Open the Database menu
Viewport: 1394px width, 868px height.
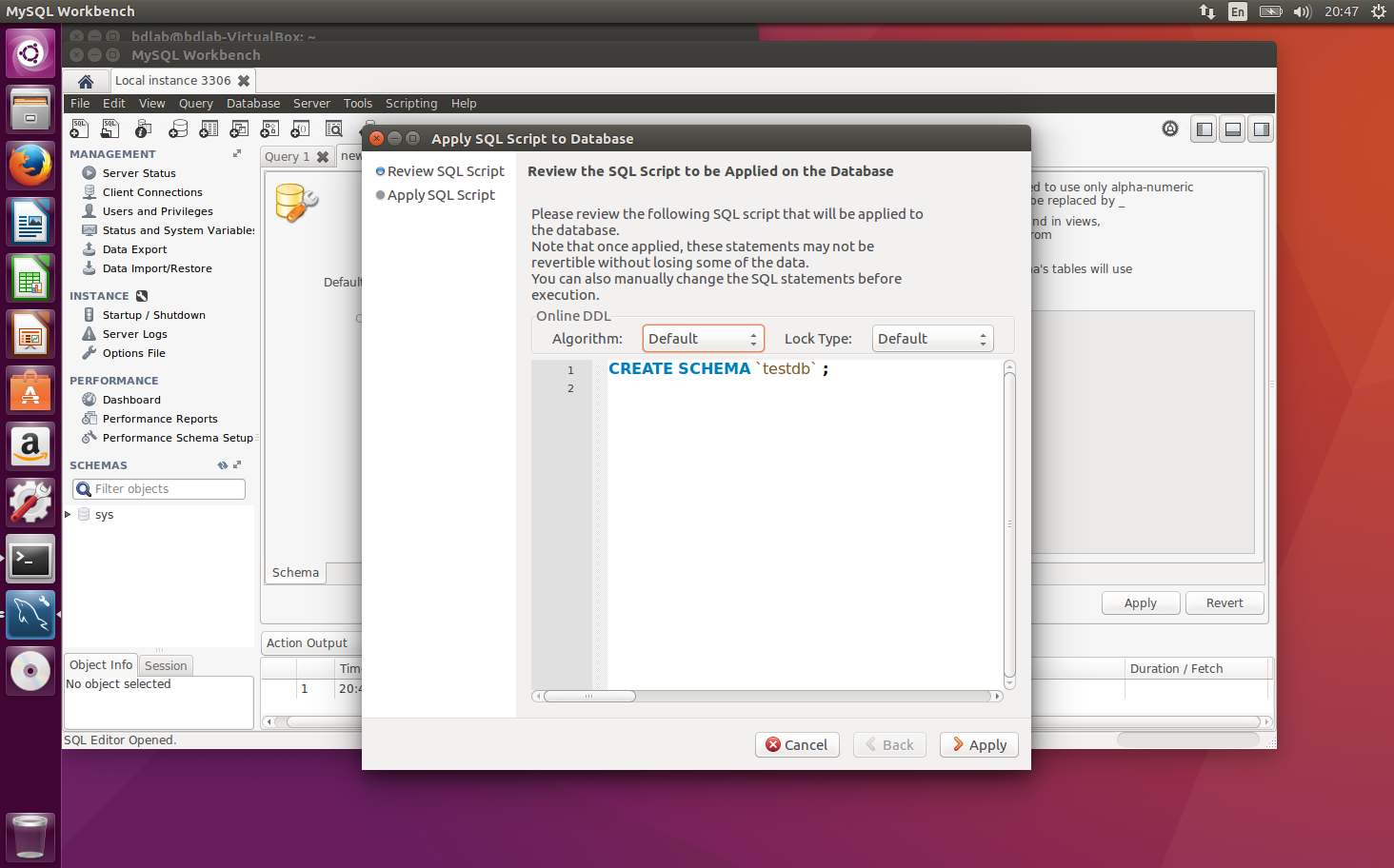click(253, 104)
